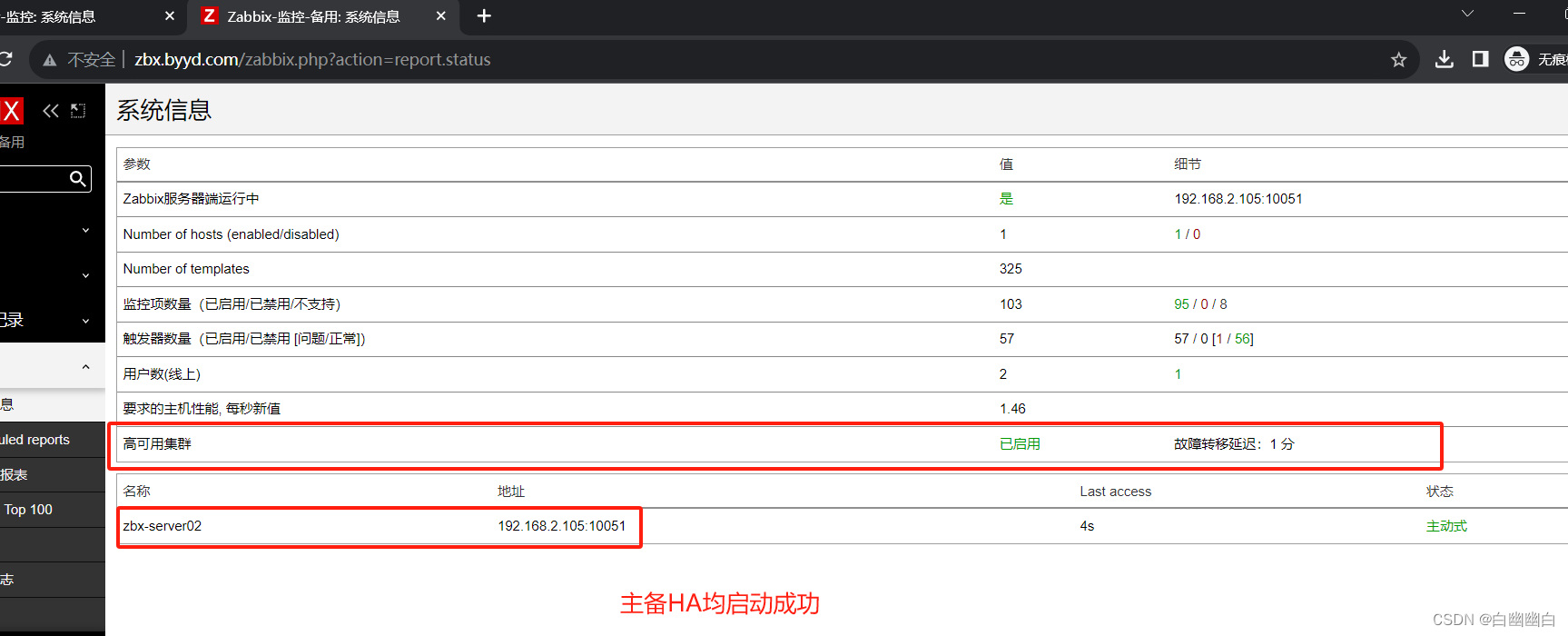Expand the second sidebar menu chevron

coord(85,275)
